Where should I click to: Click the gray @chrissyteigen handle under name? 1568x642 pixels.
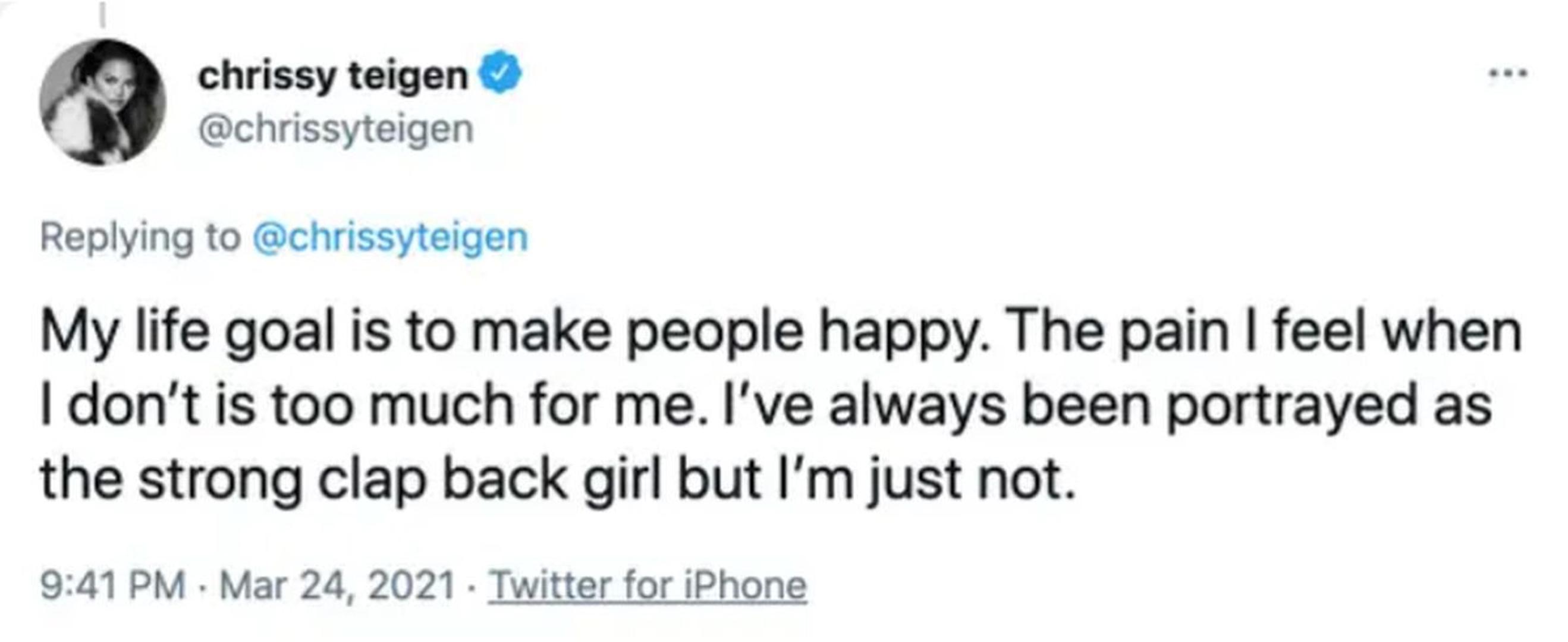(x=336, y=130)
